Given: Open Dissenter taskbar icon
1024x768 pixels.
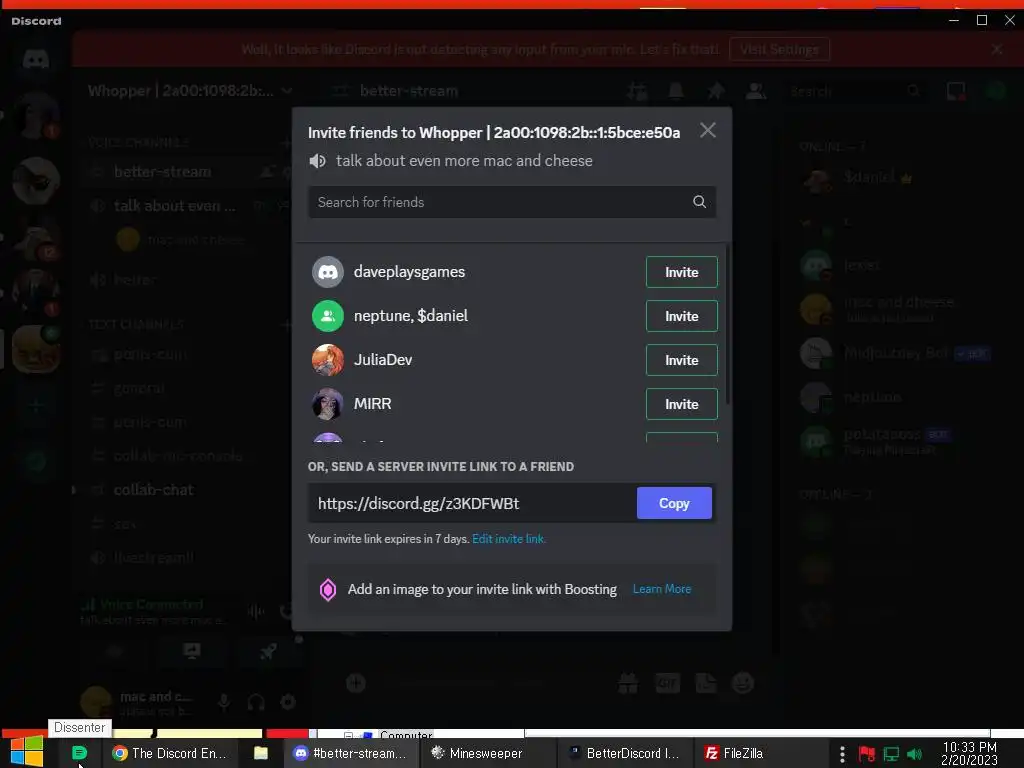Looking at the screenshot, I should coord(80,753).
